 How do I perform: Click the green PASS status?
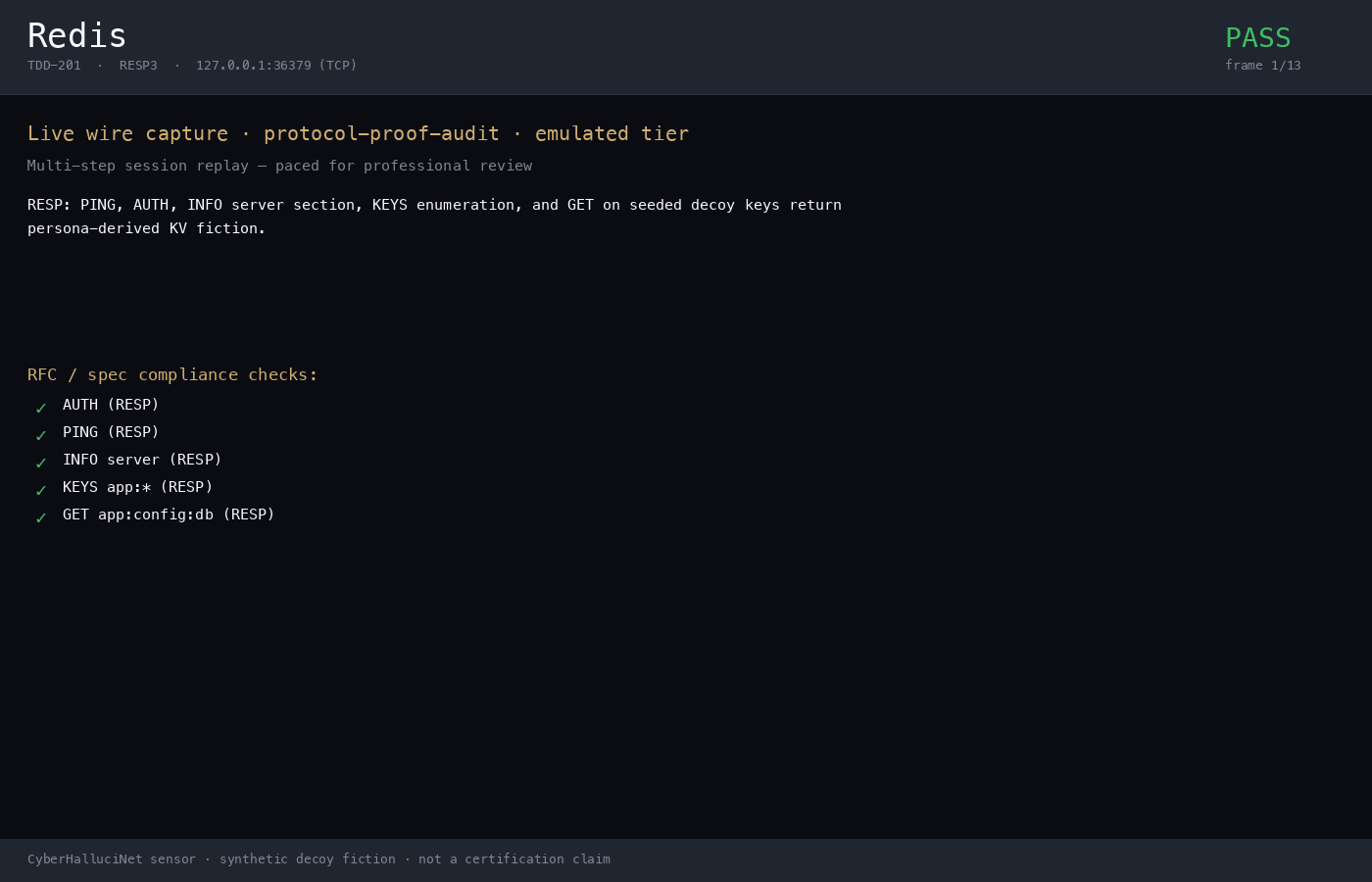(1258, 38)
